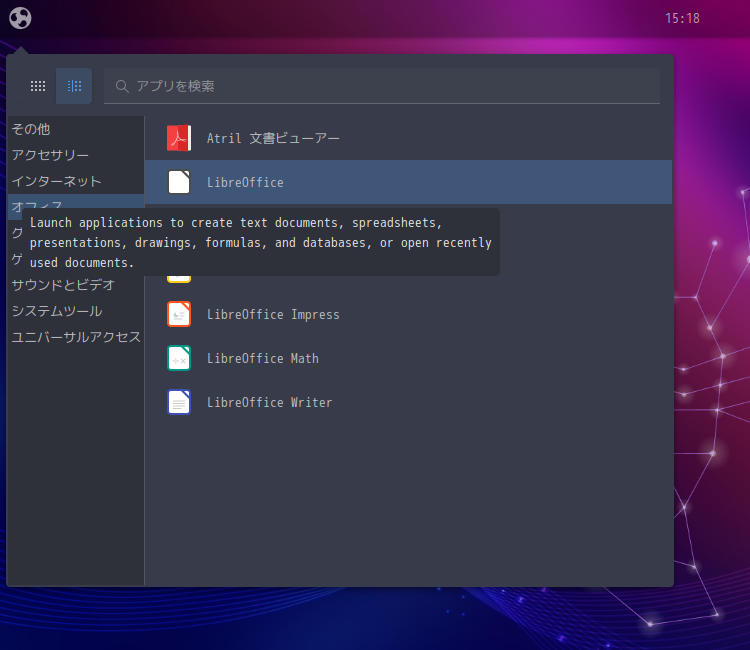Select the サウンドとビデオ category
The image size is (750, 650).
[x=76, y=285]
